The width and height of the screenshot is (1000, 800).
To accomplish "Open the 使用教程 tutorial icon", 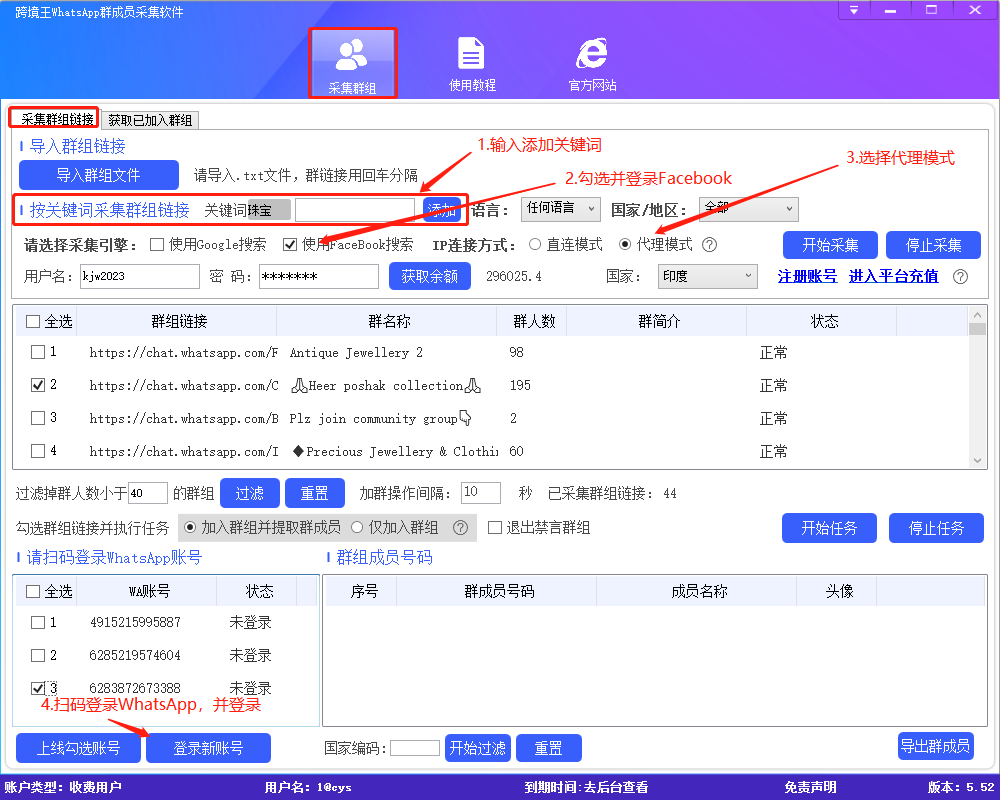I will coord(471,62).
